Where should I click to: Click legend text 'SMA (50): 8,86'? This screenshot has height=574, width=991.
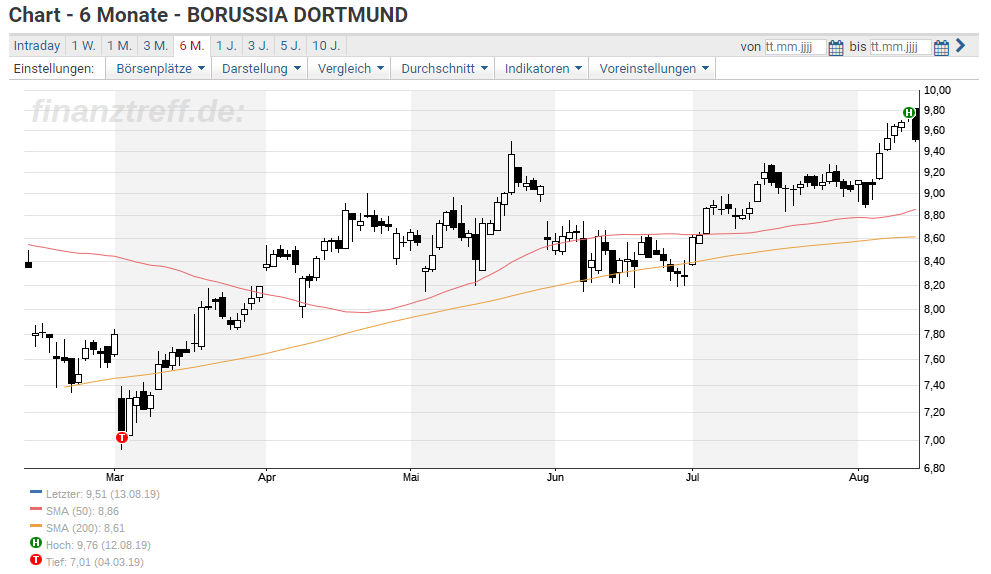coord(82,511)
